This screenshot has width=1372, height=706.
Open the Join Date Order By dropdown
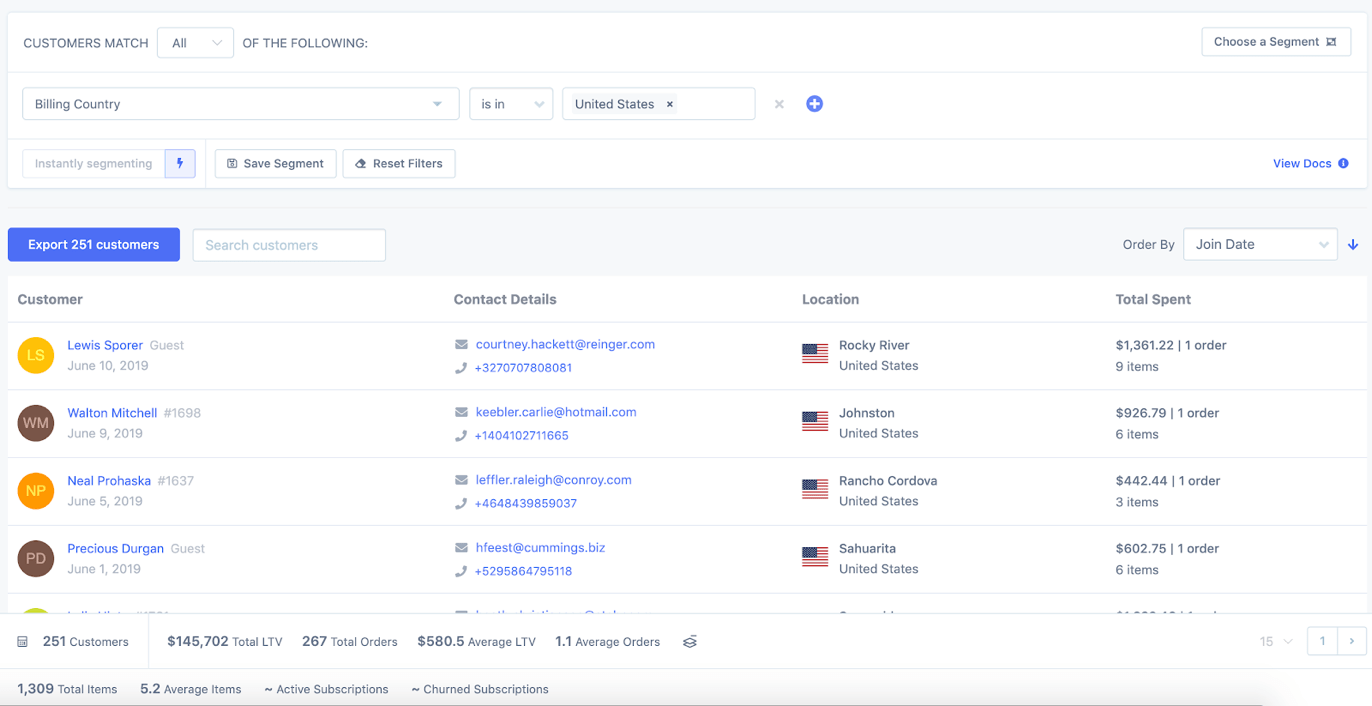pyautogui.click(x=1260, y=244)
